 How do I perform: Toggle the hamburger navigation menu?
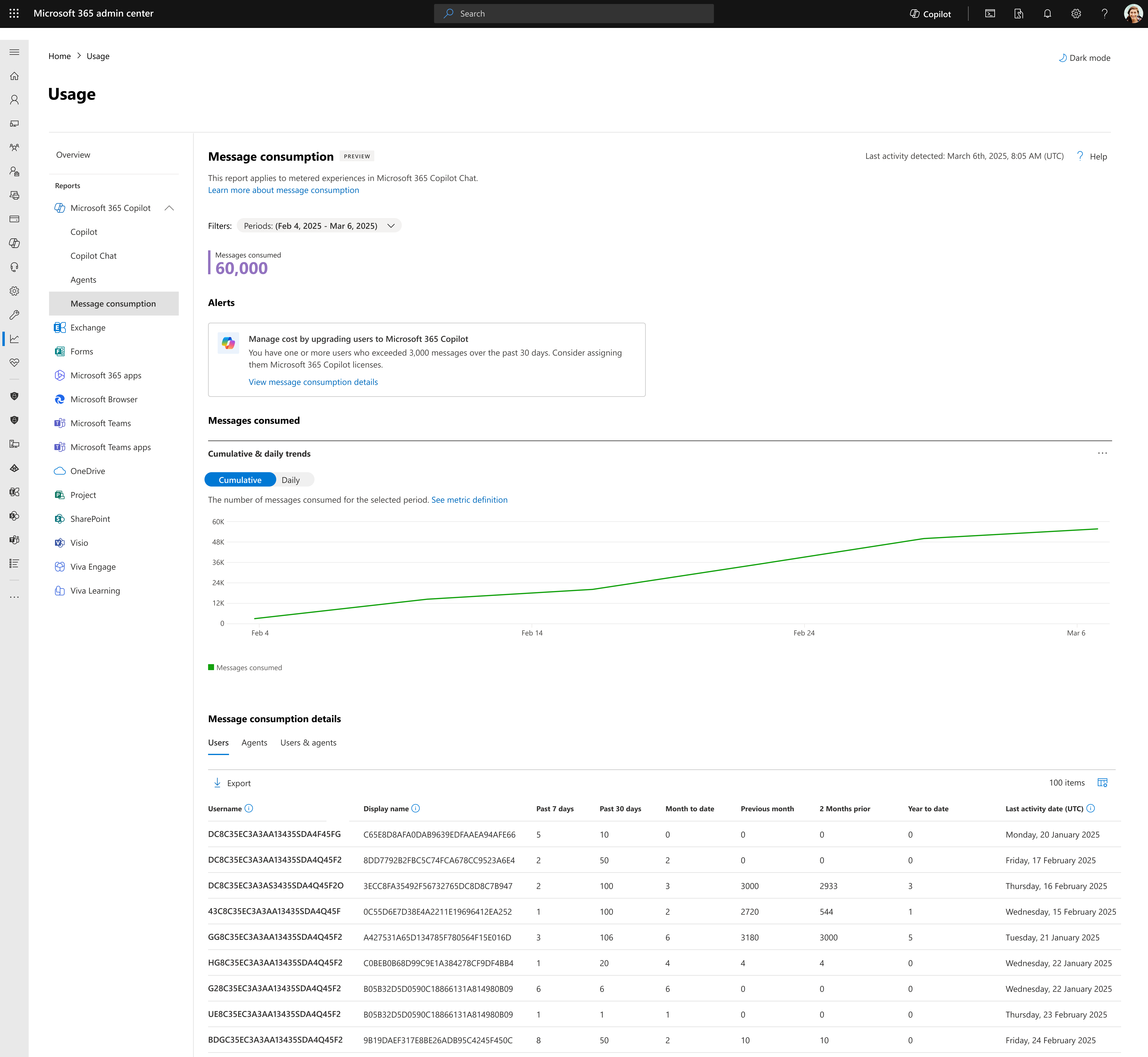pyautogui.click(x=14, y=52)
